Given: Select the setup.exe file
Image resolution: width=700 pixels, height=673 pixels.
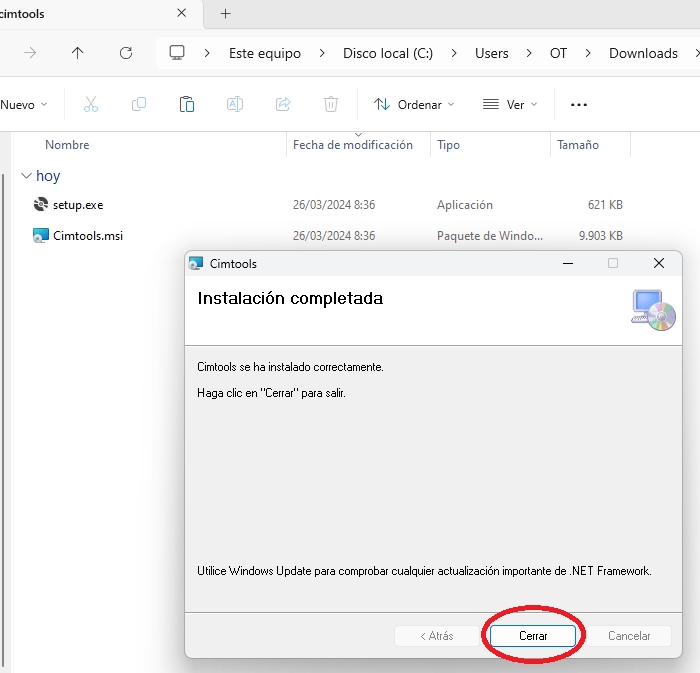Looking at the screenshot, I should (x=78, y=205).
